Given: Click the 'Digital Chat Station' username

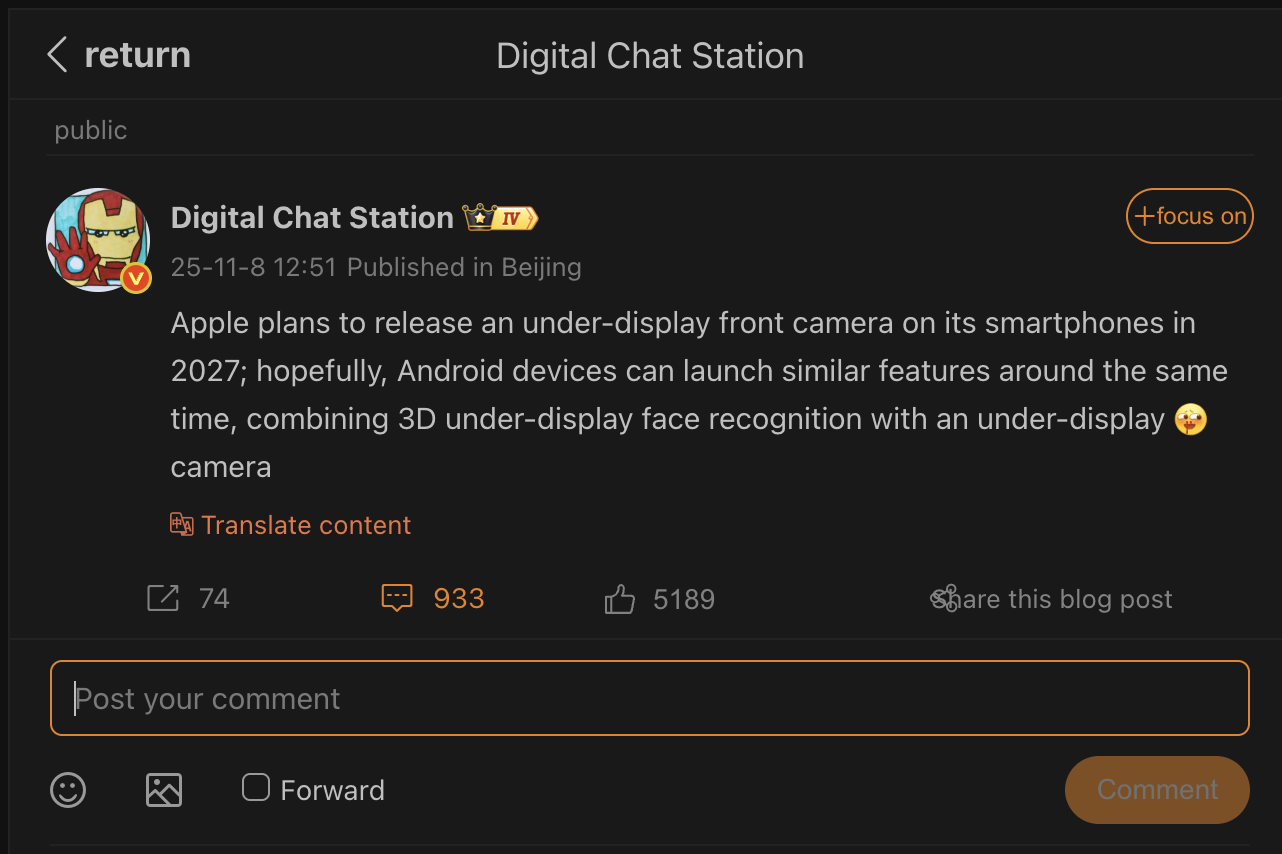Looking at the screenshot, I should [311, 217].
